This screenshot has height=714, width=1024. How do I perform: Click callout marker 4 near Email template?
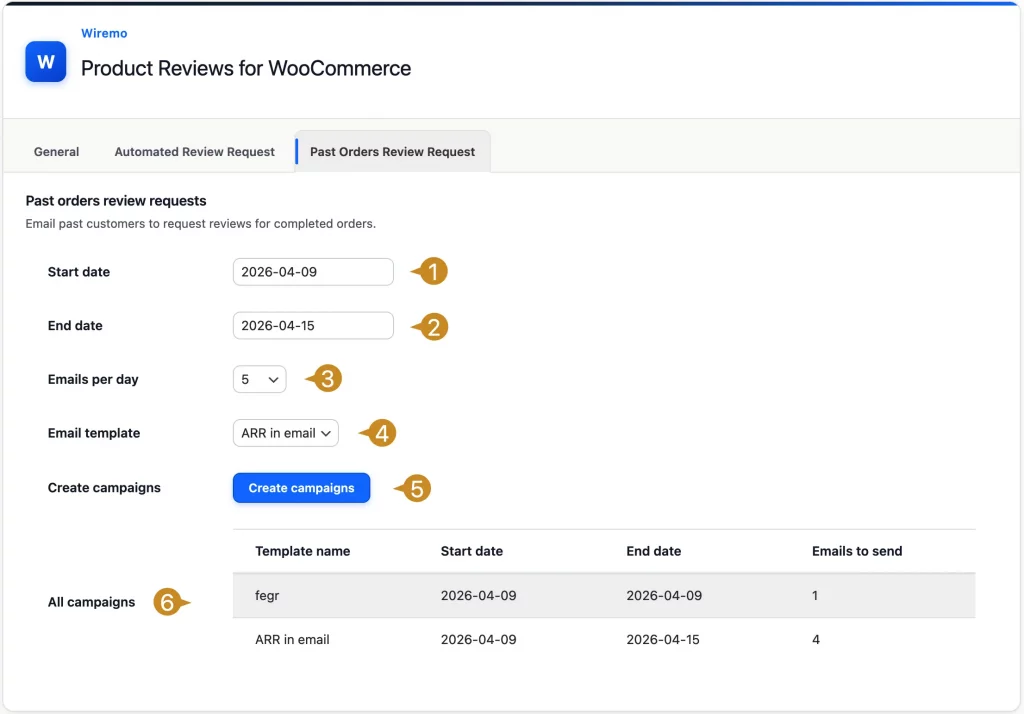[378, 433]
